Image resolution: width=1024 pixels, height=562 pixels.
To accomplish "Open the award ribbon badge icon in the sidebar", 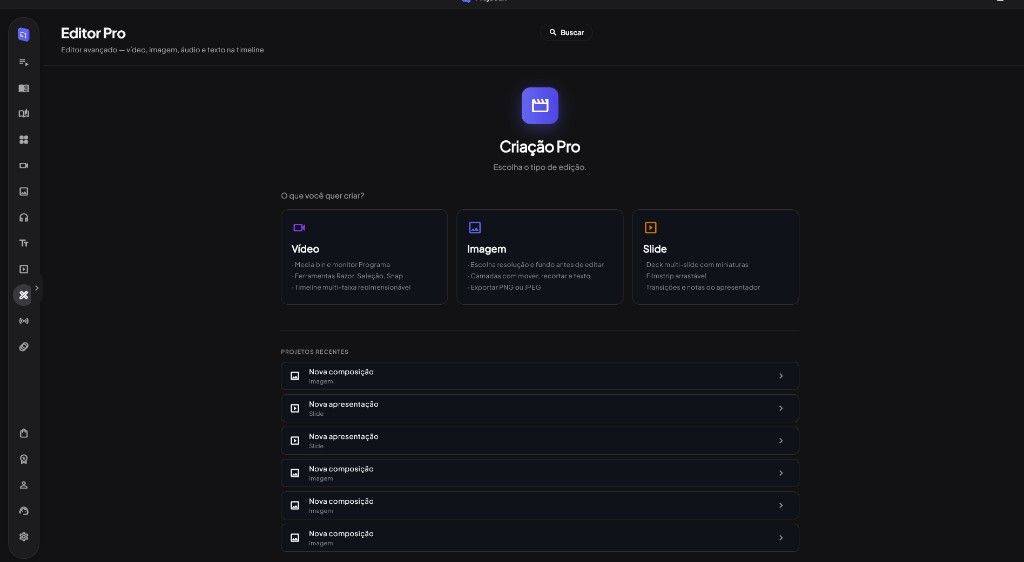I will 24,459.
